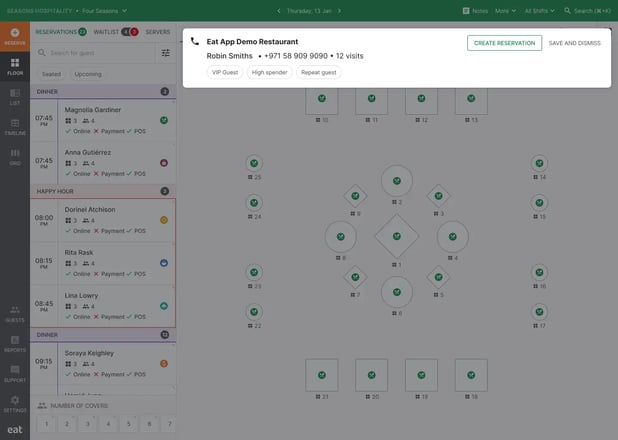Open the Reservations tab
This screenshot has width=618, height=440.
click(61, 32)
